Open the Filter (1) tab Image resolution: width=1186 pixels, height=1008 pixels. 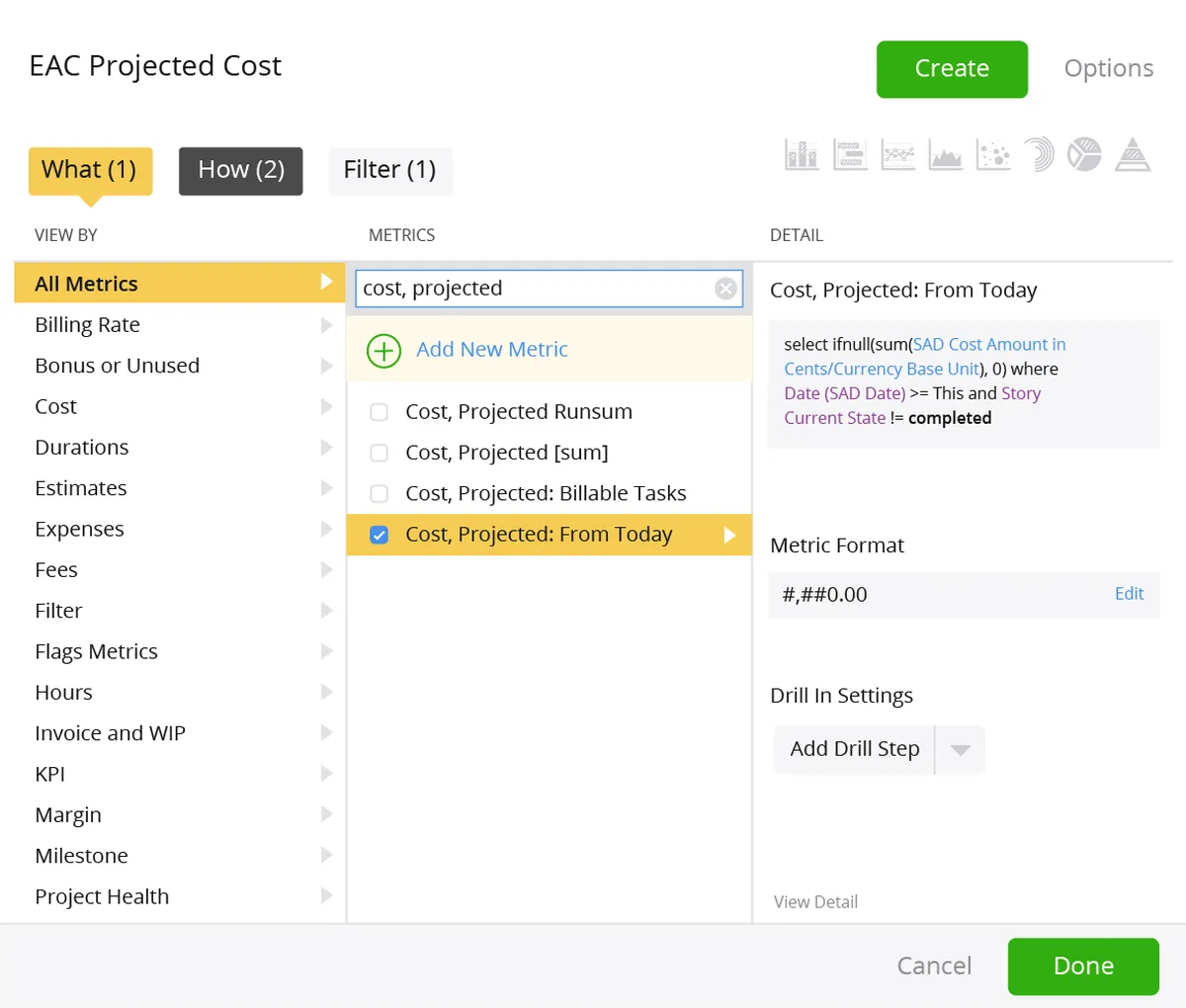point(389,170)
